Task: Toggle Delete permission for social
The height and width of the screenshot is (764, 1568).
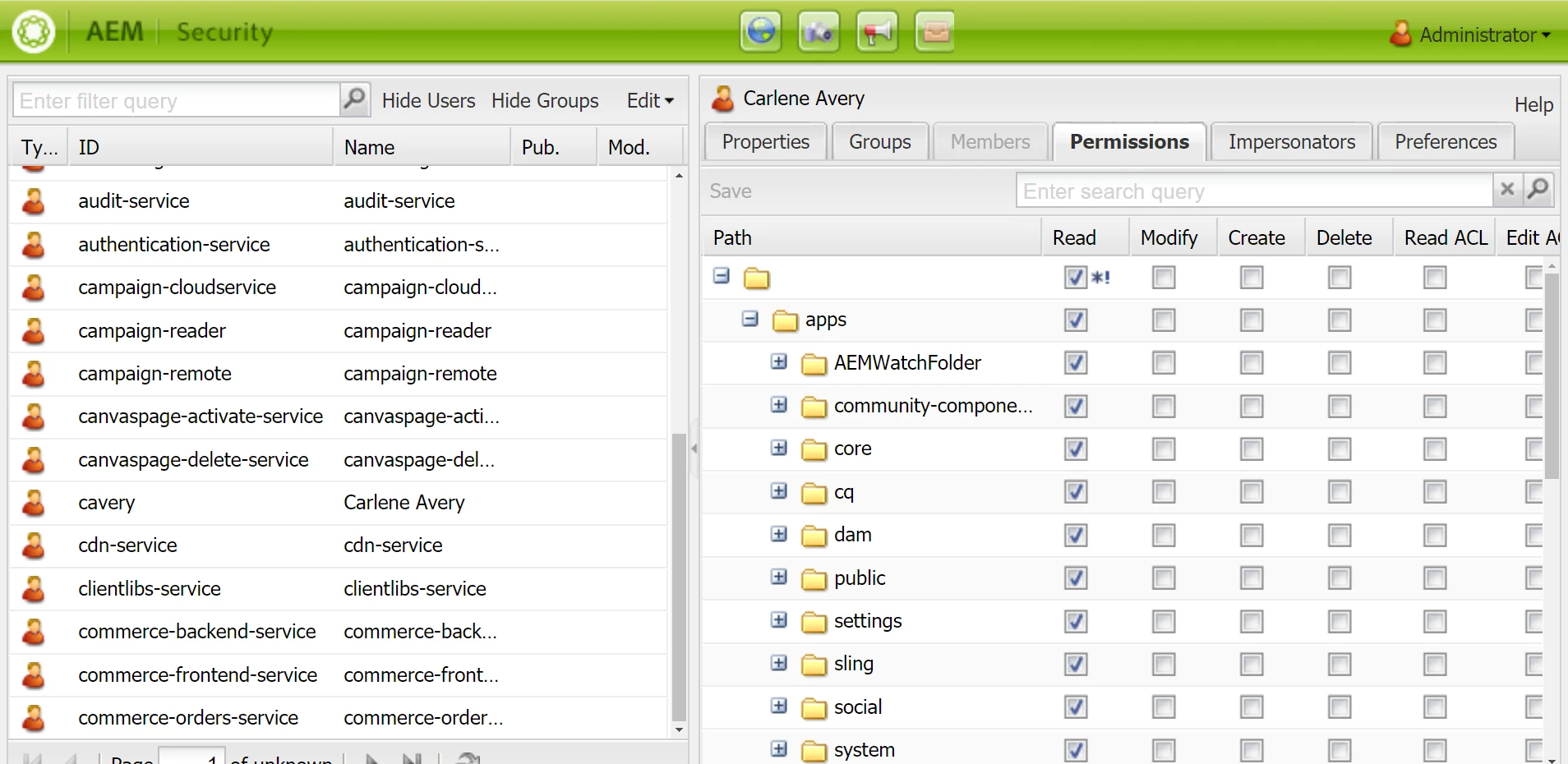Action: tap(1340, 707)
